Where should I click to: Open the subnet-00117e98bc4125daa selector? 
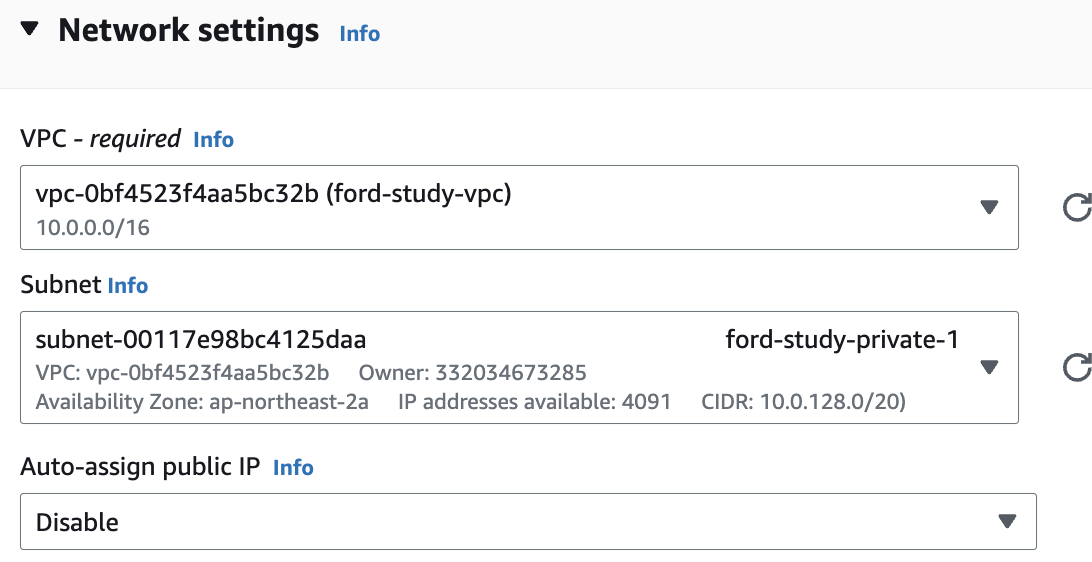[x=520, y=367]
